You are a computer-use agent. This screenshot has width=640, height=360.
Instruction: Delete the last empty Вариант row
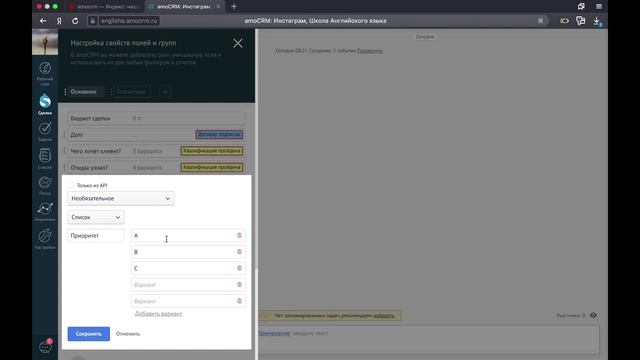click(239, 301)
